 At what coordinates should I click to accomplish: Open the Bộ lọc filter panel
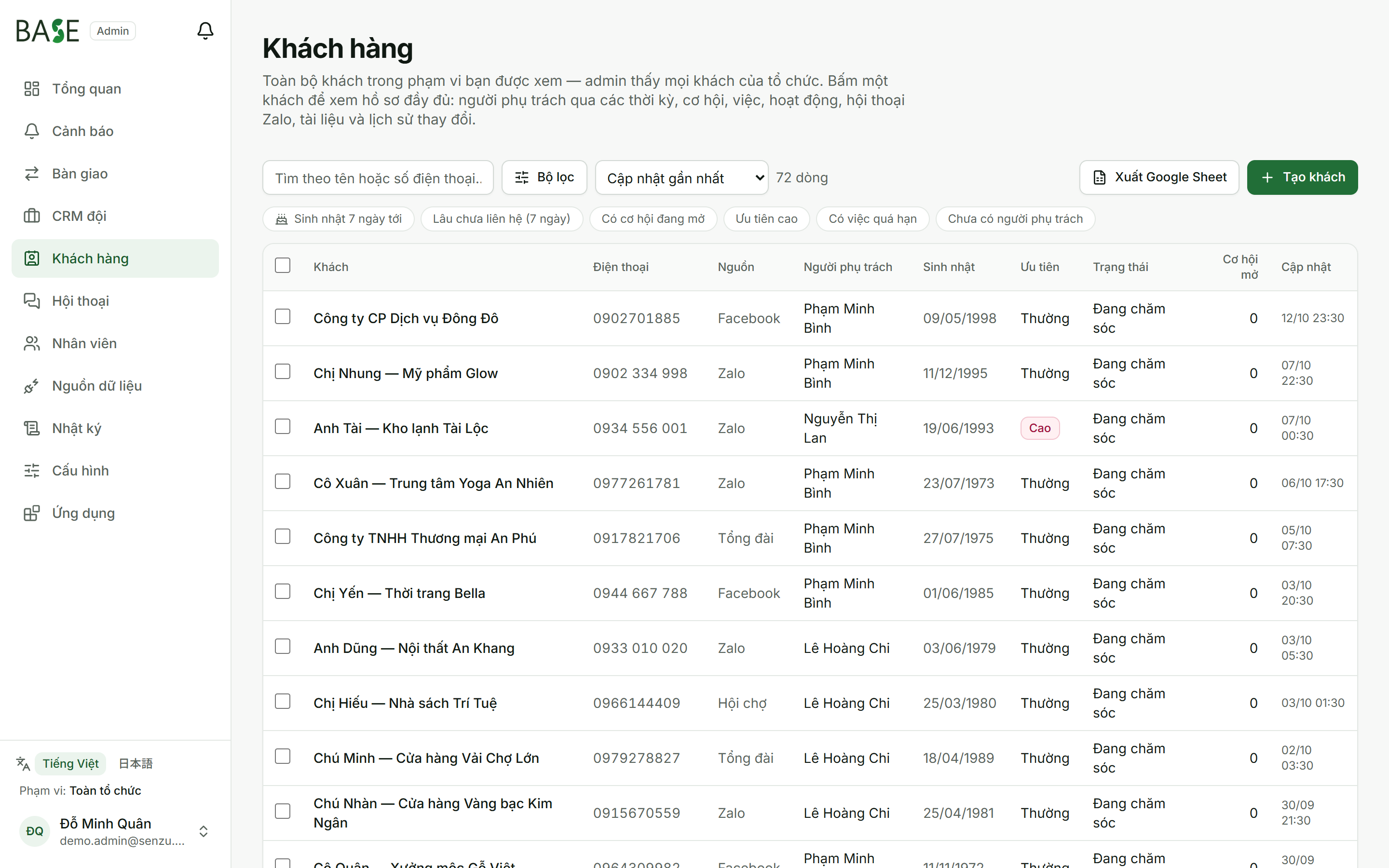(544, 177)
